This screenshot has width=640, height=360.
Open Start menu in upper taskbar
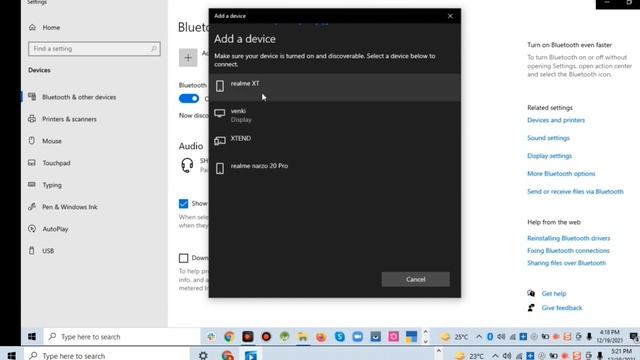pos(32,337)
